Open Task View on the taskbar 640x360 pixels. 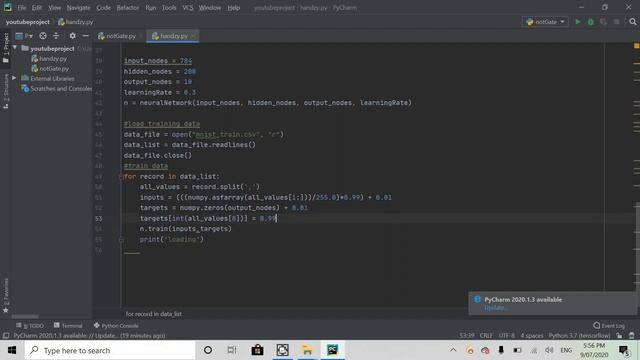click(232, 350)
